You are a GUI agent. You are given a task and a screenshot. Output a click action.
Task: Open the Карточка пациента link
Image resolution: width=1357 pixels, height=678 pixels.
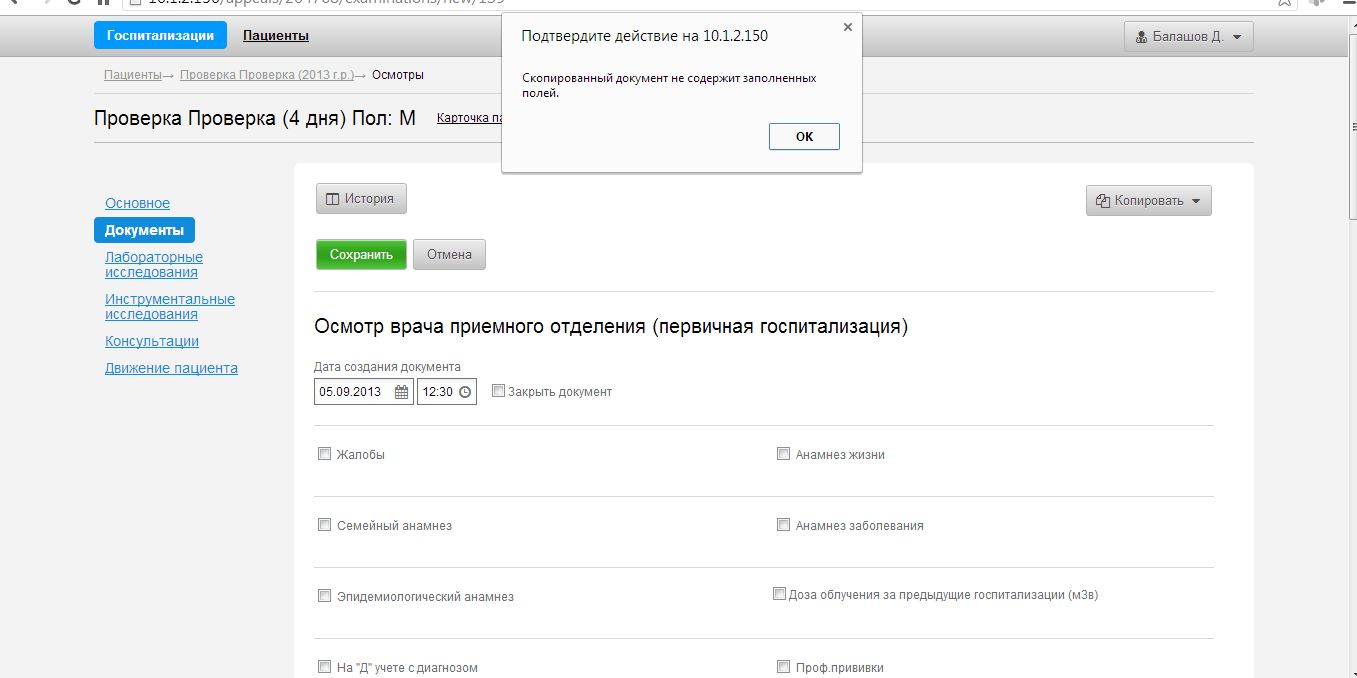point(469,118)
